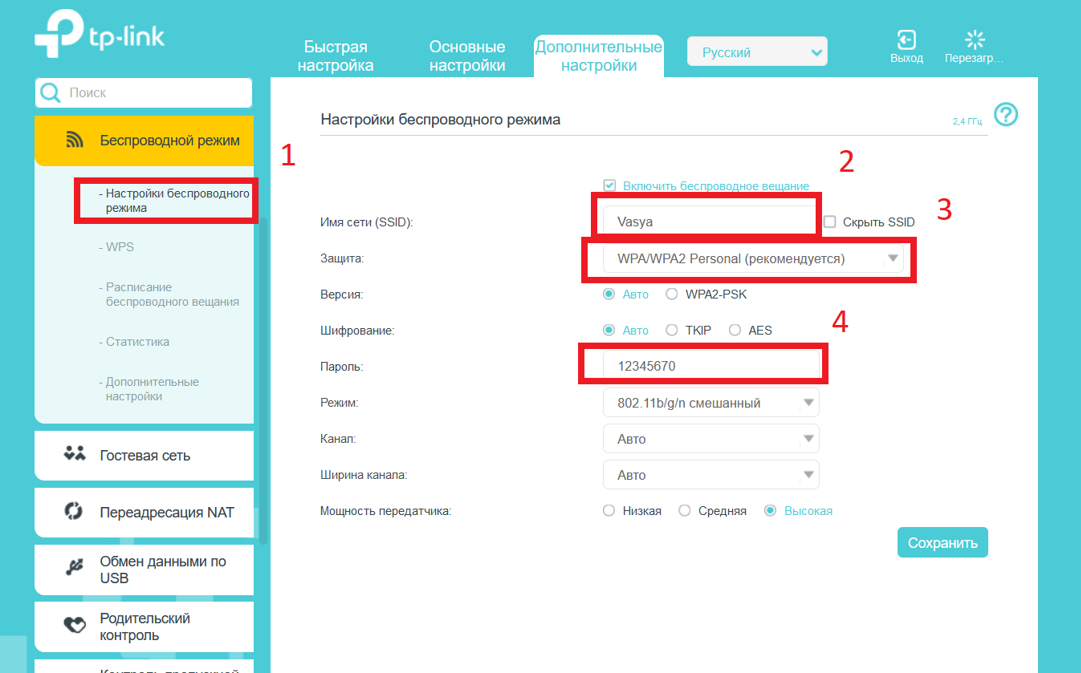The image size is (1081, 673).
Task: Click the Wi-Fi icon for Беспроводной режим
Action: click(x=75, y=140)
